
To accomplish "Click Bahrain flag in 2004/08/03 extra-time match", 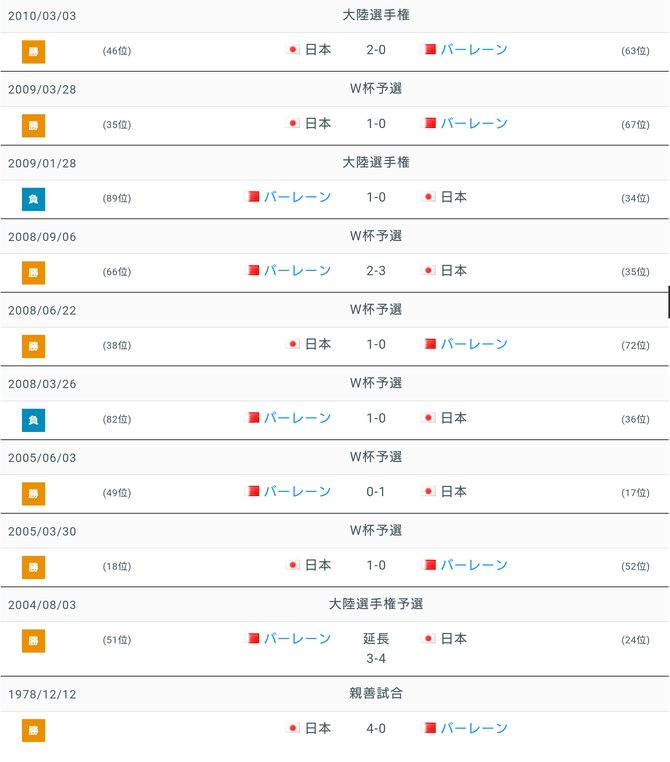I will [254, 639].
